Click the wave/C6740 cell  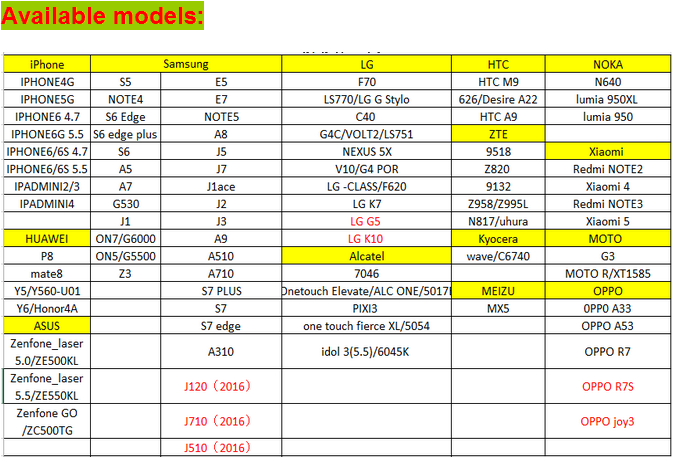coord(498,256)
